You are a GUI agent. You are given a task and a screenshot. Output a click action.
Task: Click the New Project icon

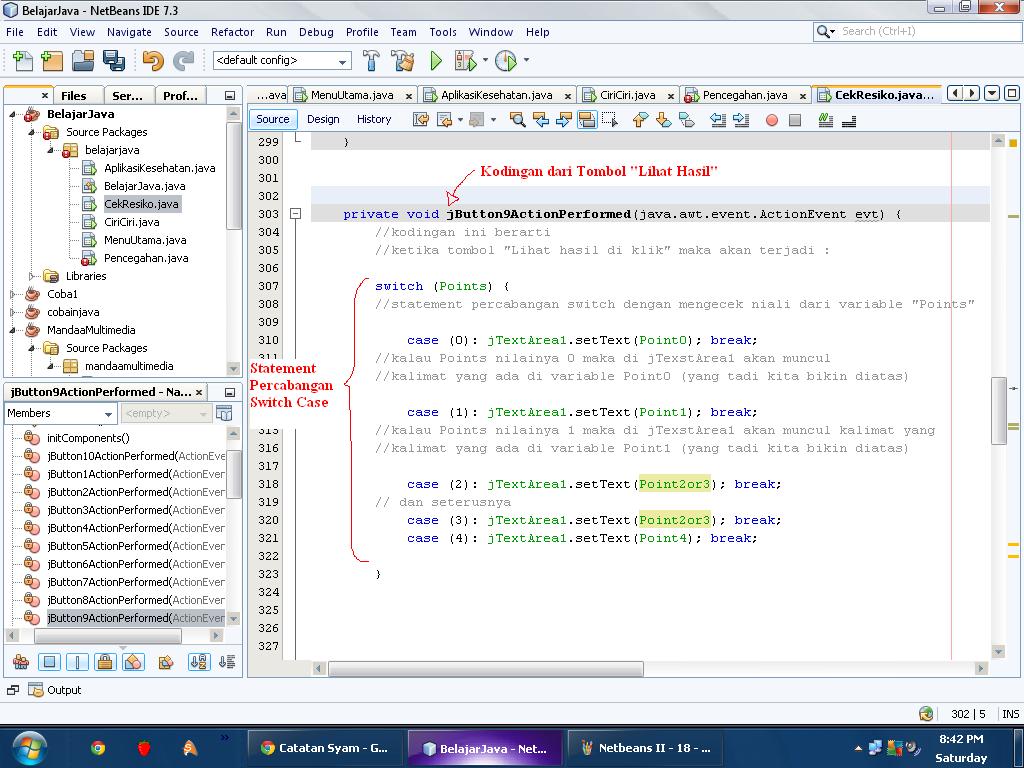(51, 61)
